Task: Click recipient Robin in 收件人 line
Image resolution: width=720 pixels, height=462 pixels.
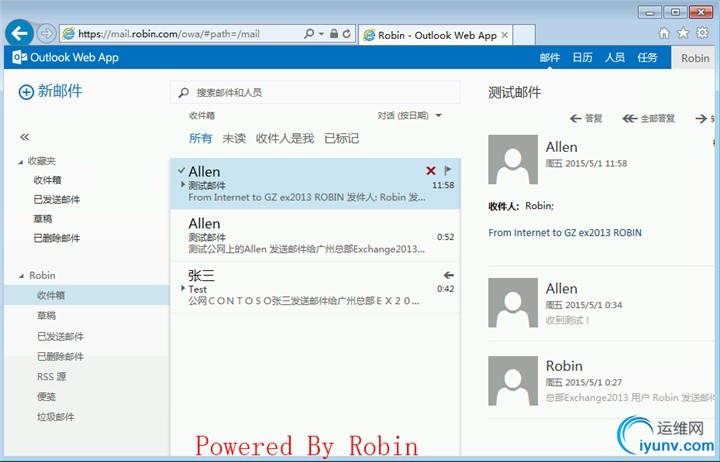Action: click(x=539, y=206)
